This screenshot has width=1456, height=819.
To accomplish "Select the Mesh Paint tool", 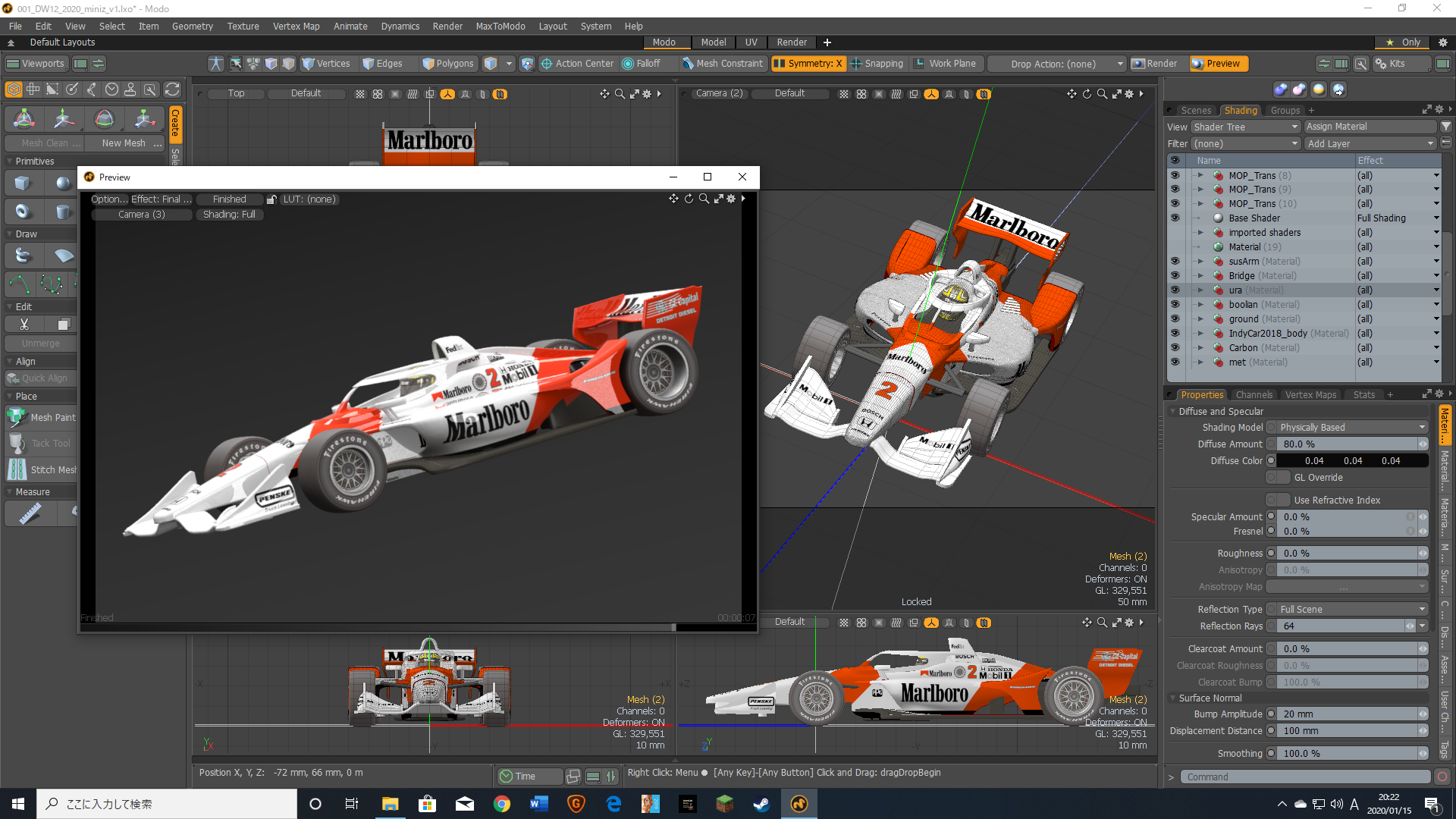I will 42,417.
